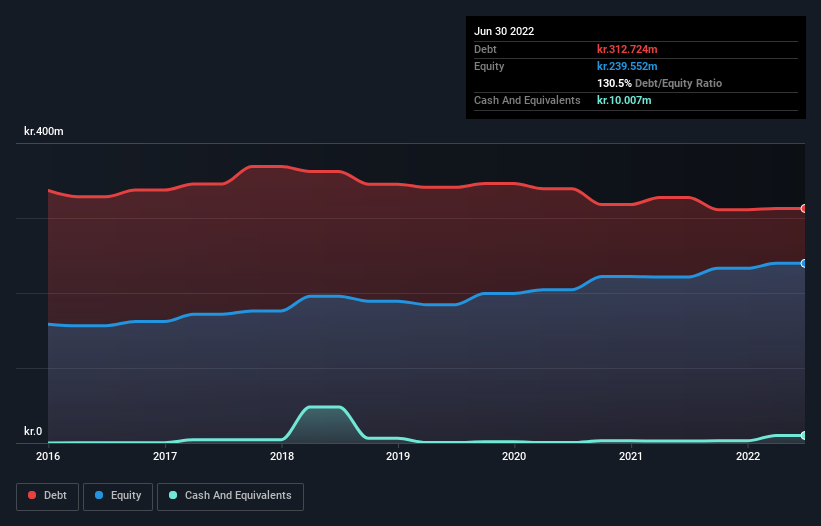The height and width of the screenshot is (526, 821).
Task: Click the blue Equity endpoint marker
Action: pyautogui.click(x=804, y=263)
